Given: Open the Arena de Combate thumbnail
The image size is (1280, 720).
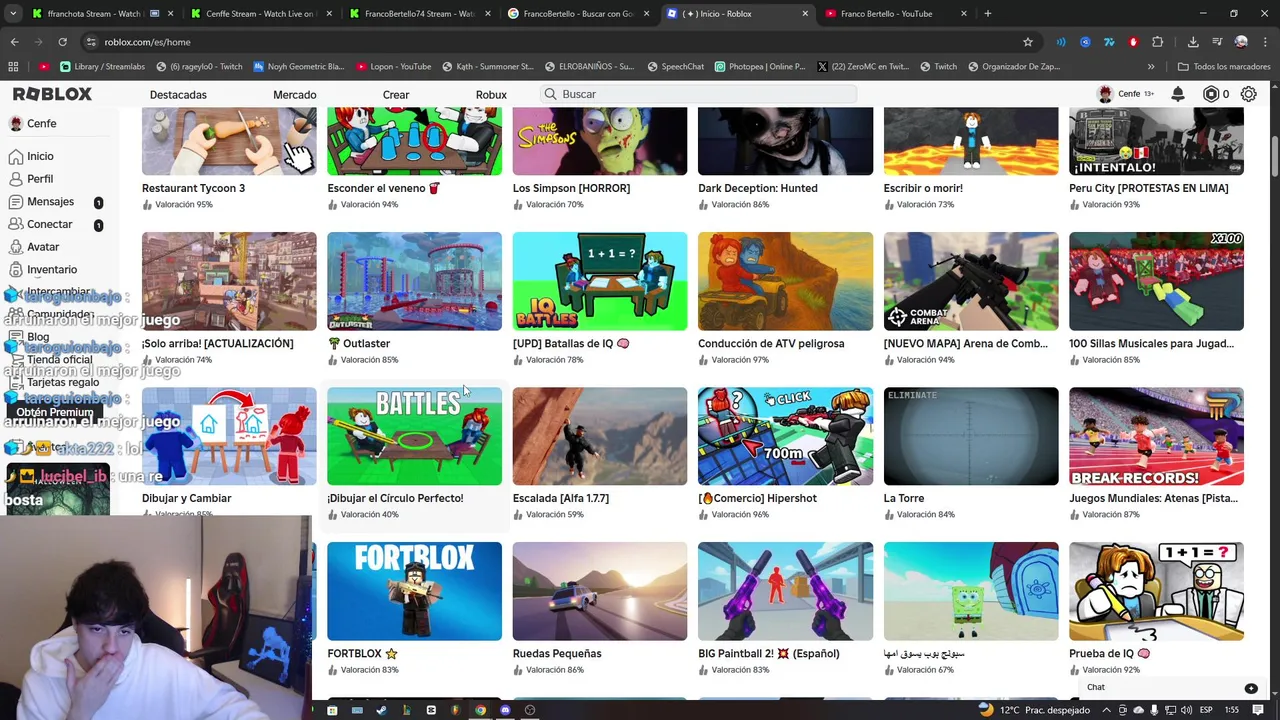Looking at the screenshot, I should 971,281.
